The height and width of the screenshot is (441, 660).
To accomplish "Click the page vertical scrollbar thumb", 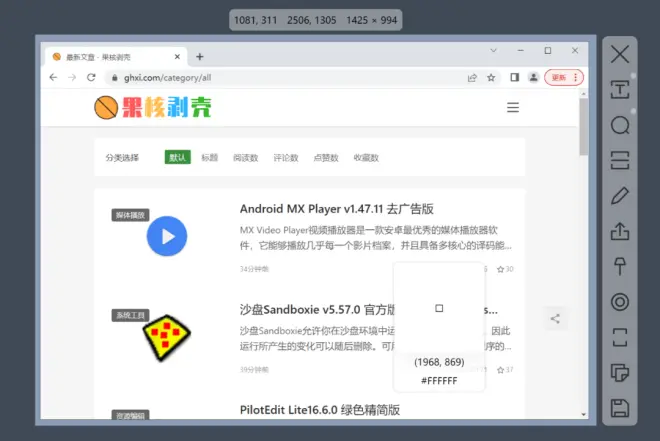I will (x=583, y=127).
